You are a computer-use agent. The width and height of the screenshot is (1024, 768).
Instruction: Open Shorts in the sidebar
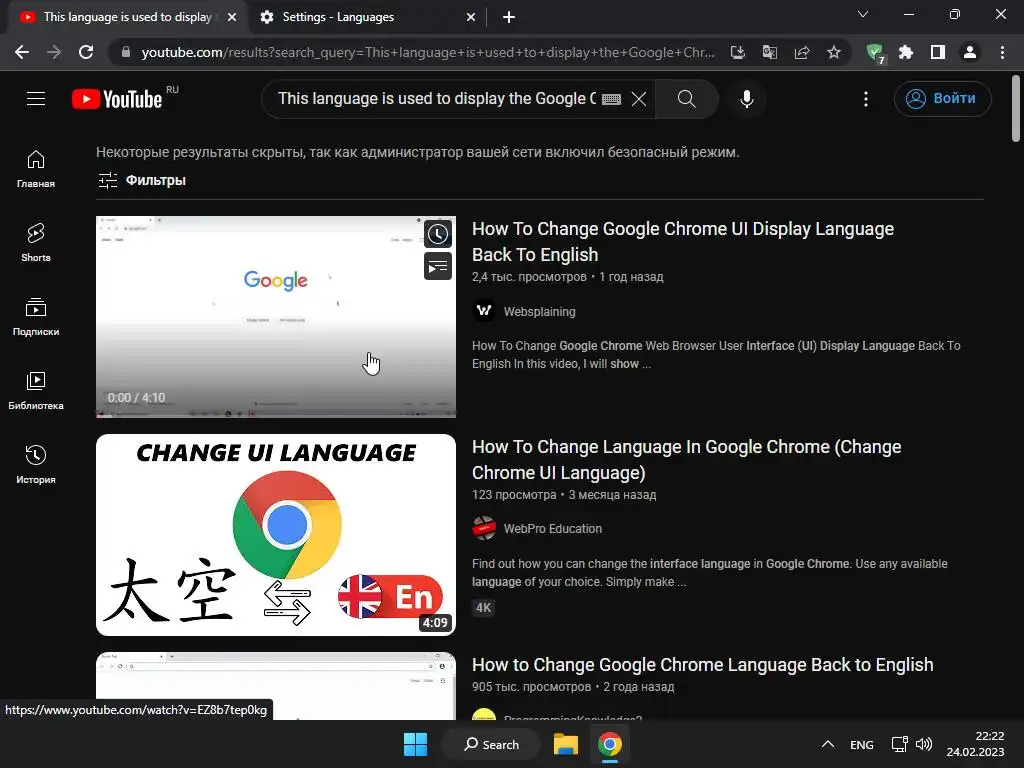point(36,242)
